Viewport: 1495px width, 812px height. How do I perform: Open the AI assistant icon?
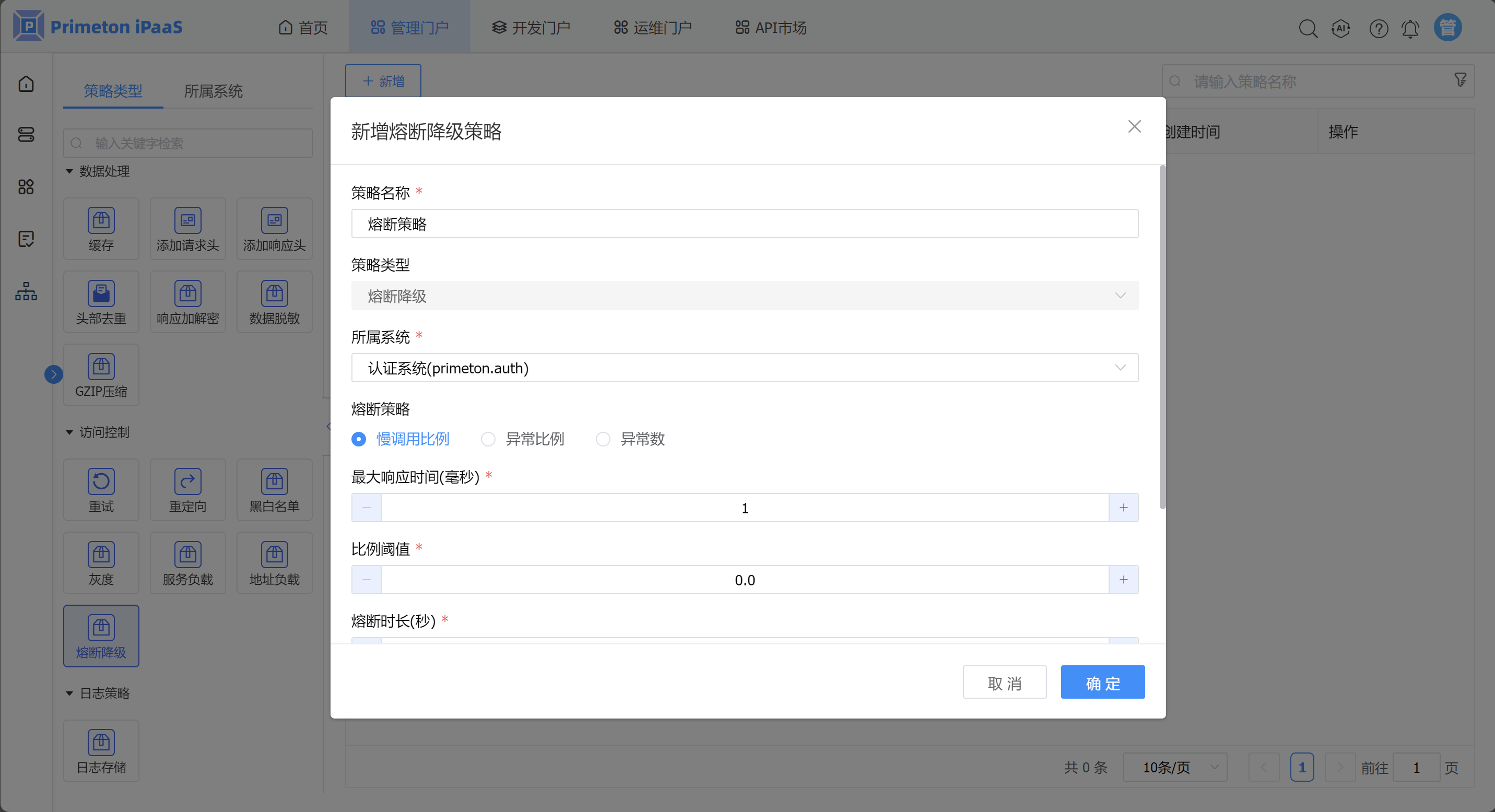[x=1340, y=28]
